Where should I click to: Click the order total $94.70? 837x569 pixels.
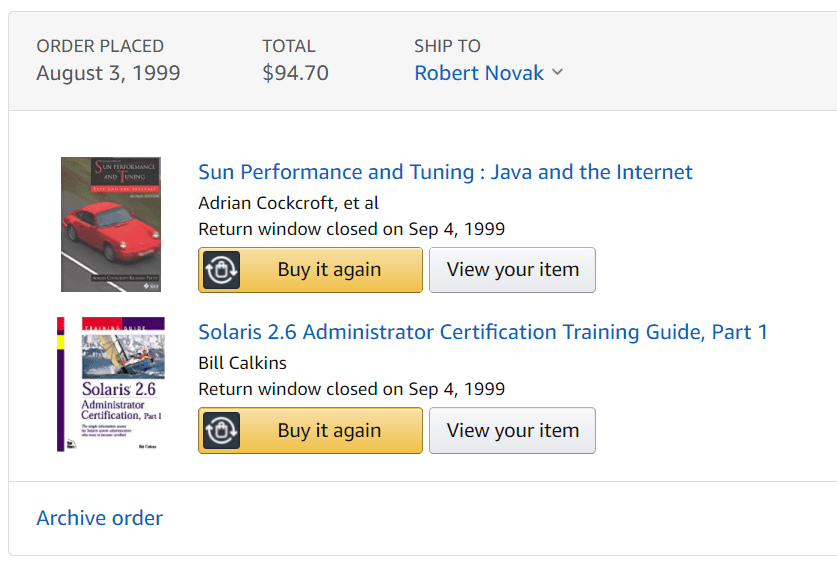point(295,73)
